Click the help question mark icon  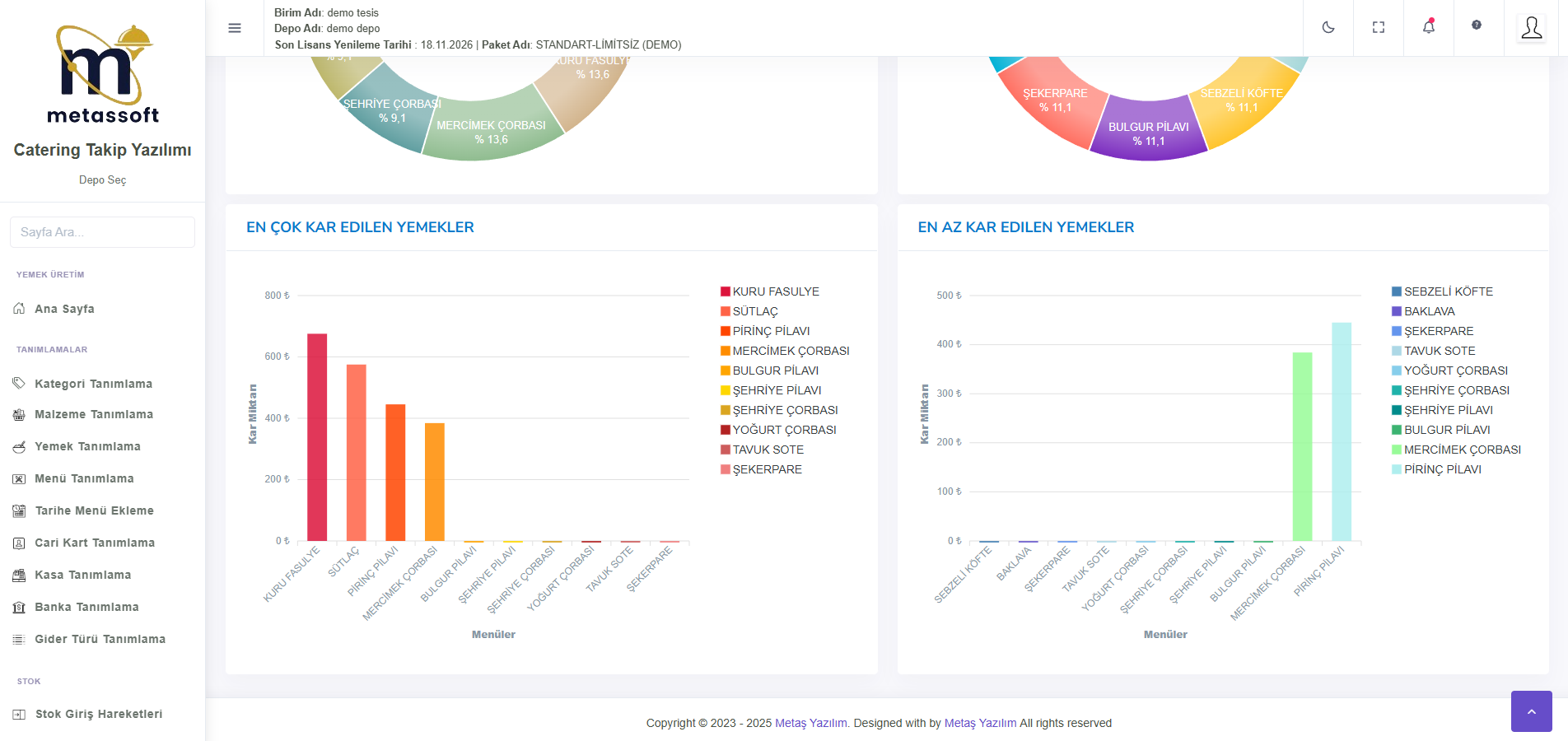1477,26
